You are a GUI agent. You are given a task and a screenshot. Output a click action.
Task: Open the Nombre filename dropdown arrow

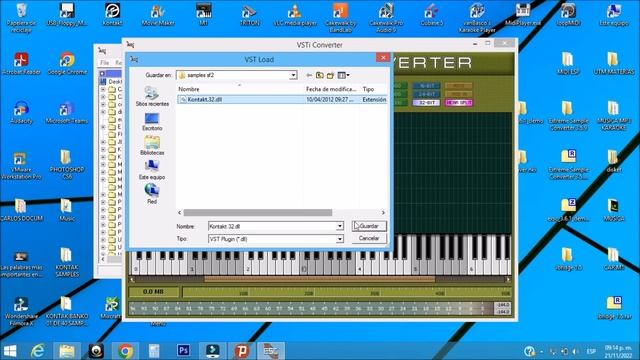pos(340,226)
